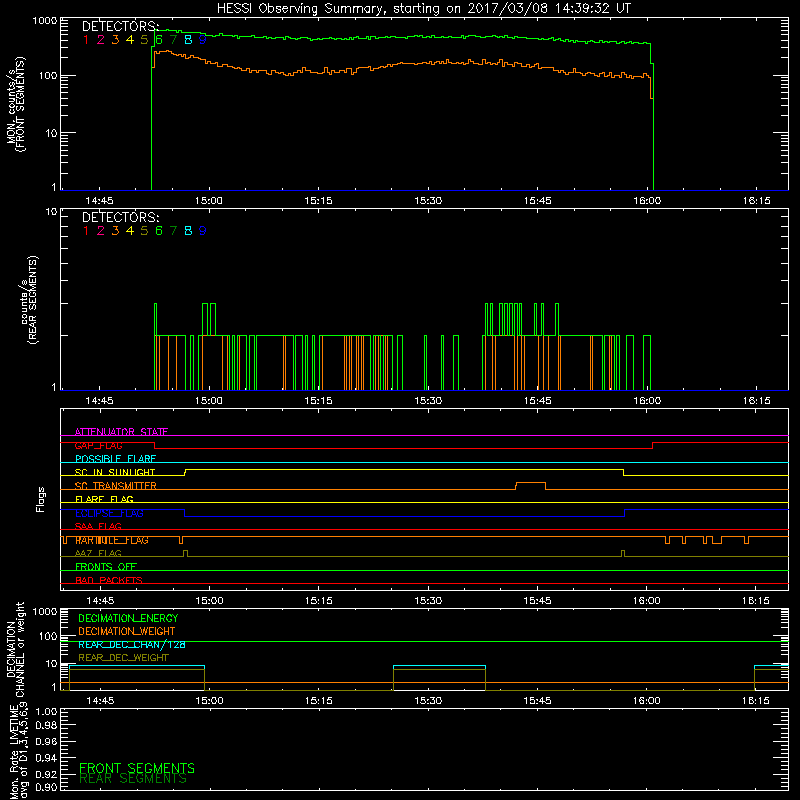Select red detector 1 in front segments legend
The image size is (800, 800).
point(86,40)
